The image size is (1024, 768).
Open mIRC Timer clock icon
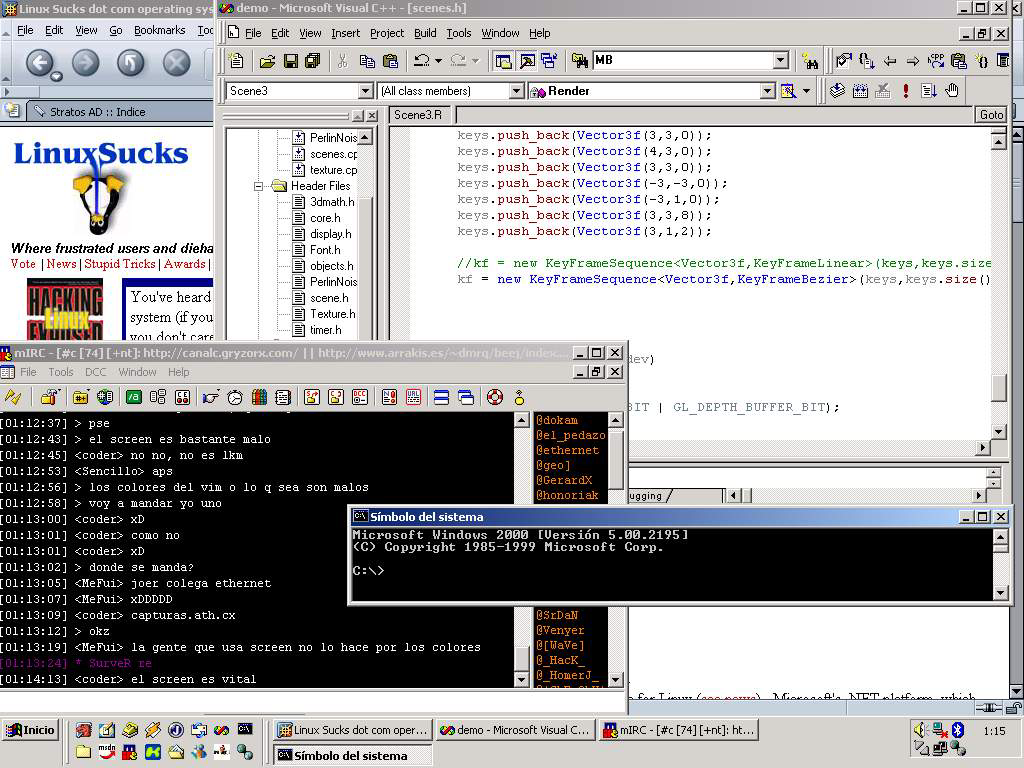[x=235, y=397]
